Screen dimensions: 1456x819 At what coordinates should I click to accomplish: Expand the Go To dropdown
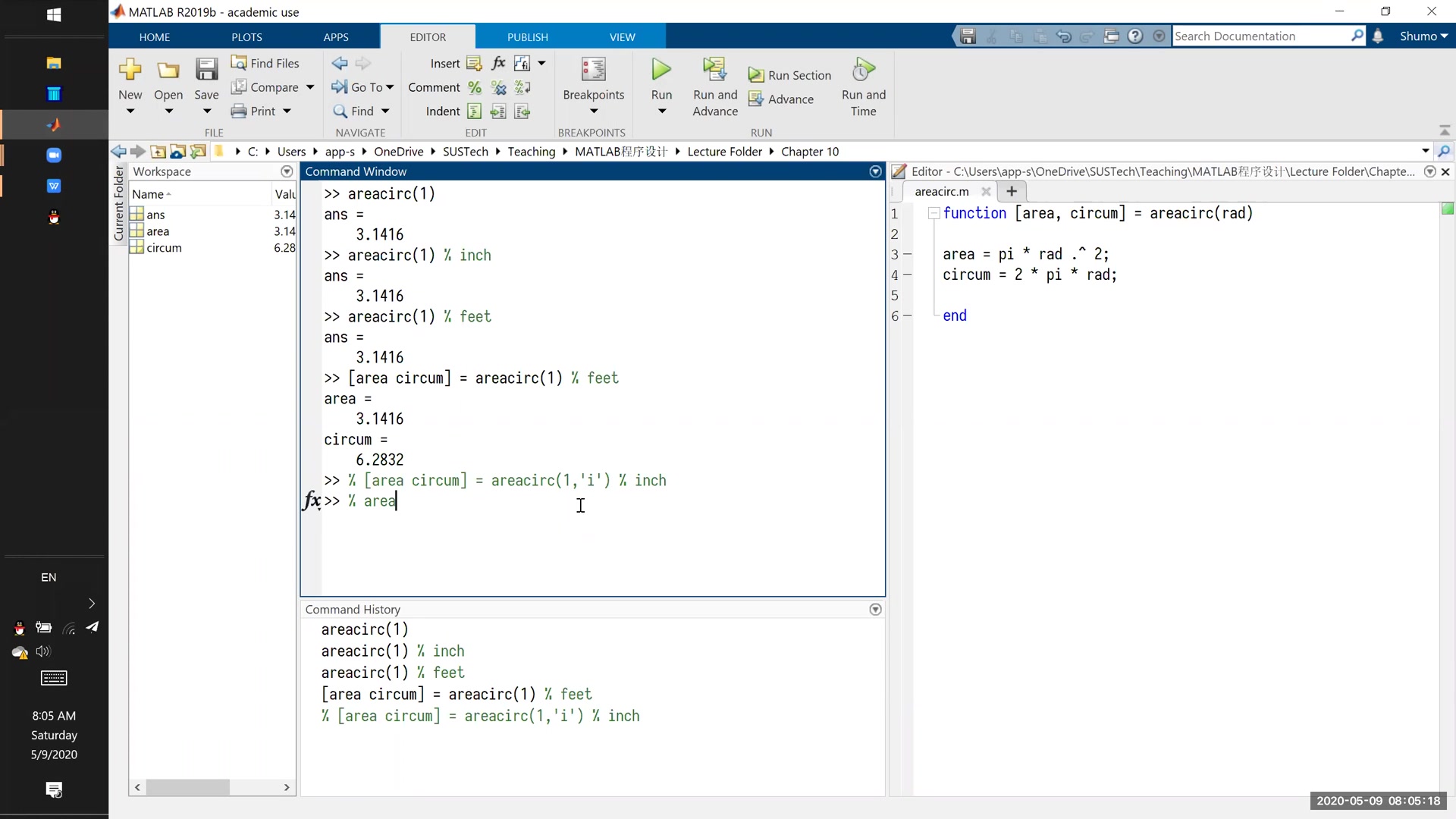[390, 87]
